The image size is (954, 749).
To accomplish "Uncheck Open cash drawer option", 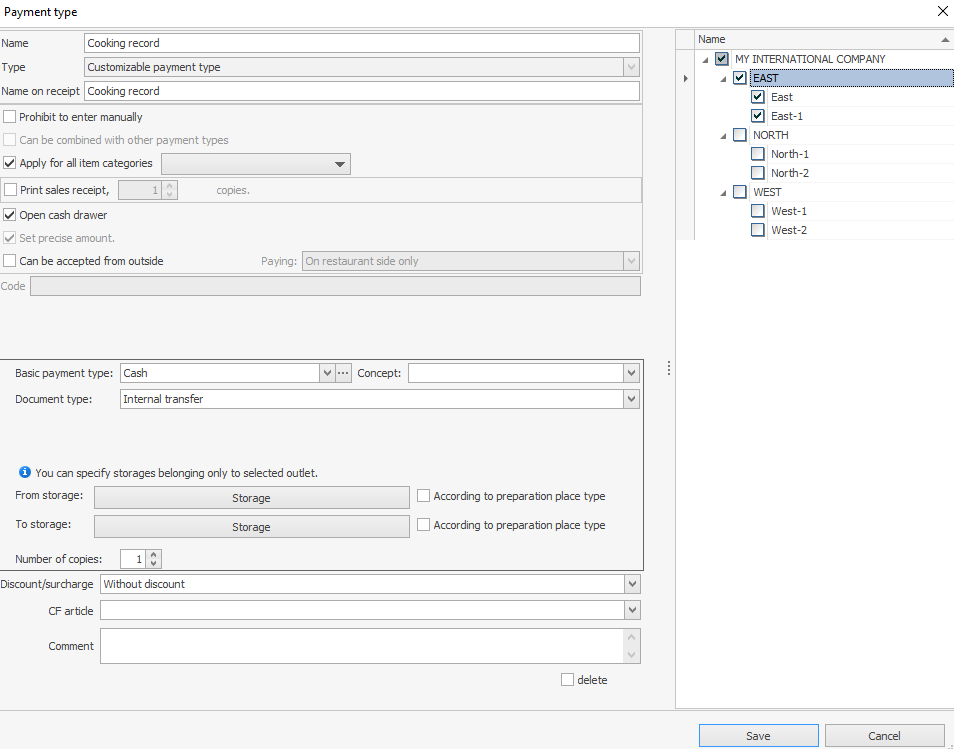I will pos(10,215).
